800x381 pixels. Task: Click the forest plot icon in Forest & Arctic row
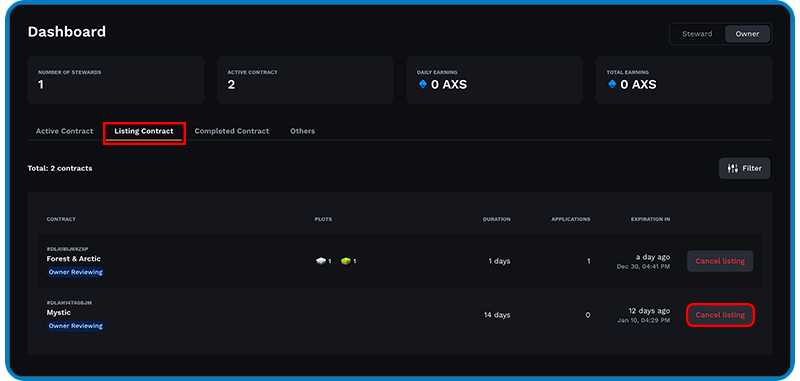point(346,261)
